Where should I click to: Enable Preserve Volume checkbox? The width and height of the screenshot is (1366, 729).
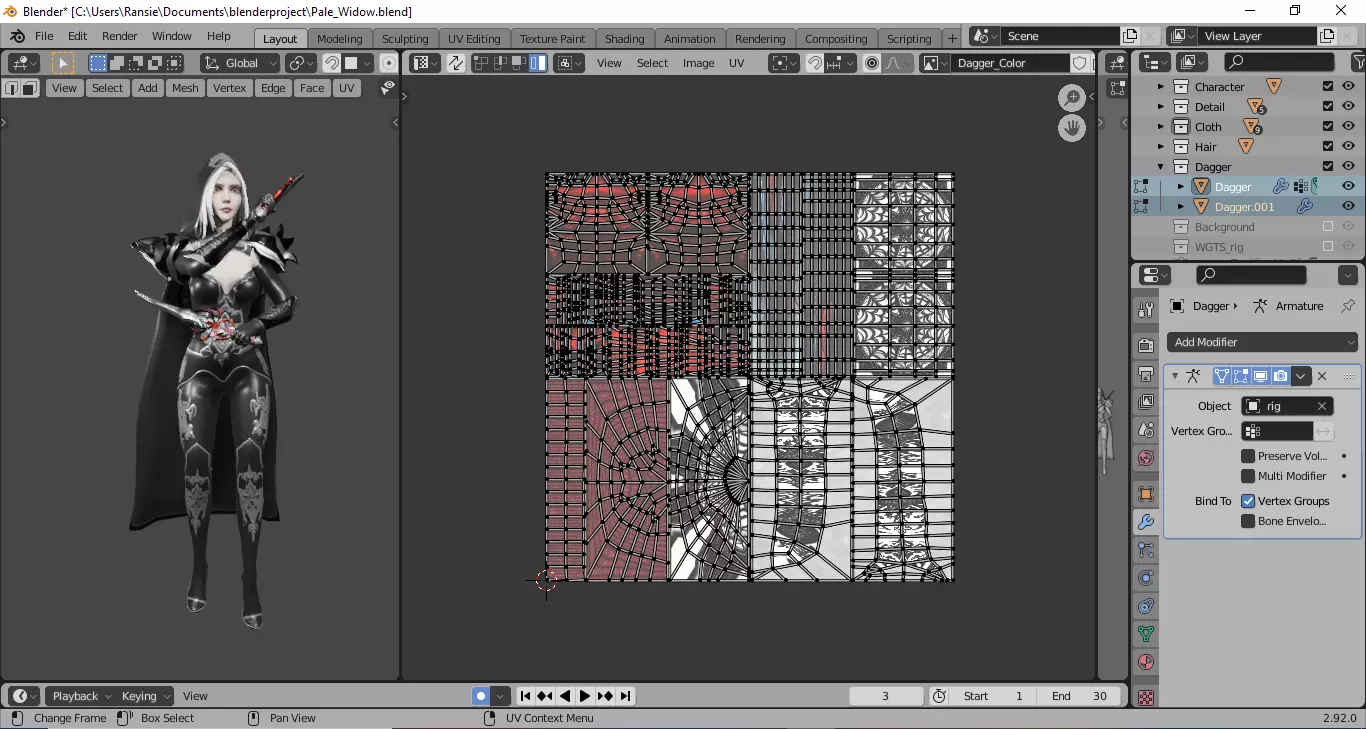coord(1248,456)
